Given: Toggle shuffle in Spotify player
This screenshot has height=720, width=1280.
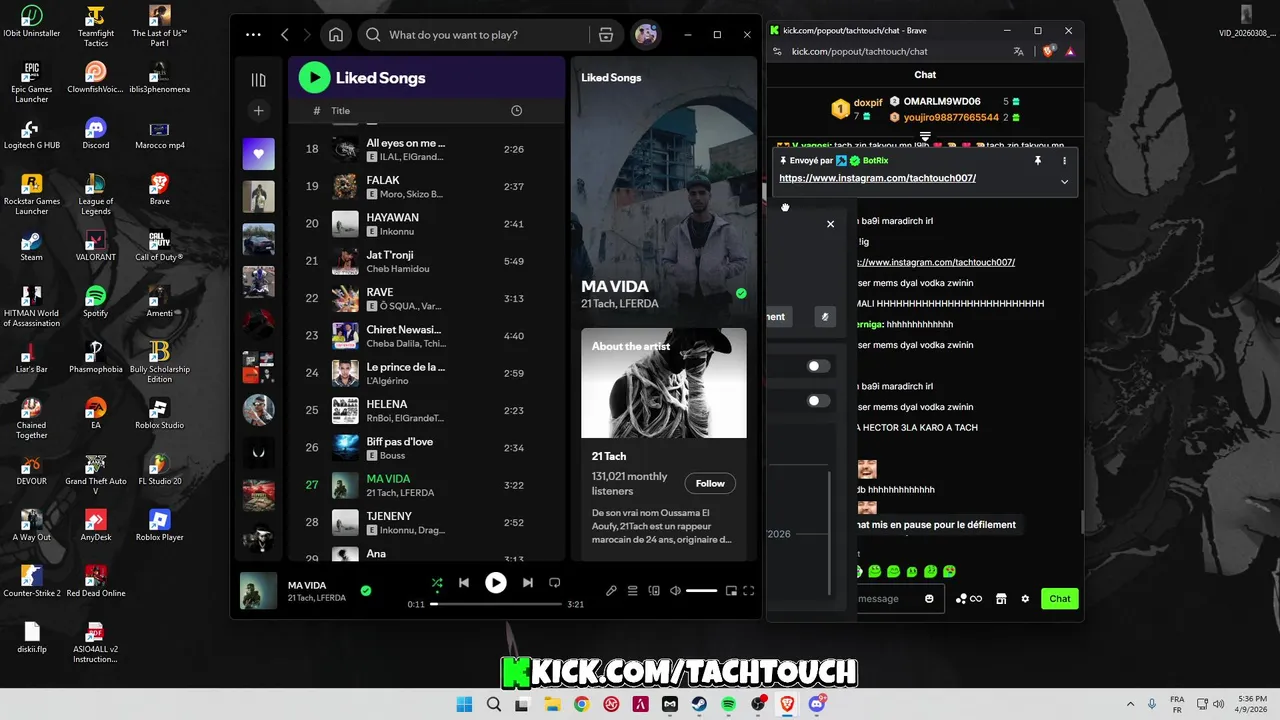Looking at the screenshot, I should [x=437, y=583].
